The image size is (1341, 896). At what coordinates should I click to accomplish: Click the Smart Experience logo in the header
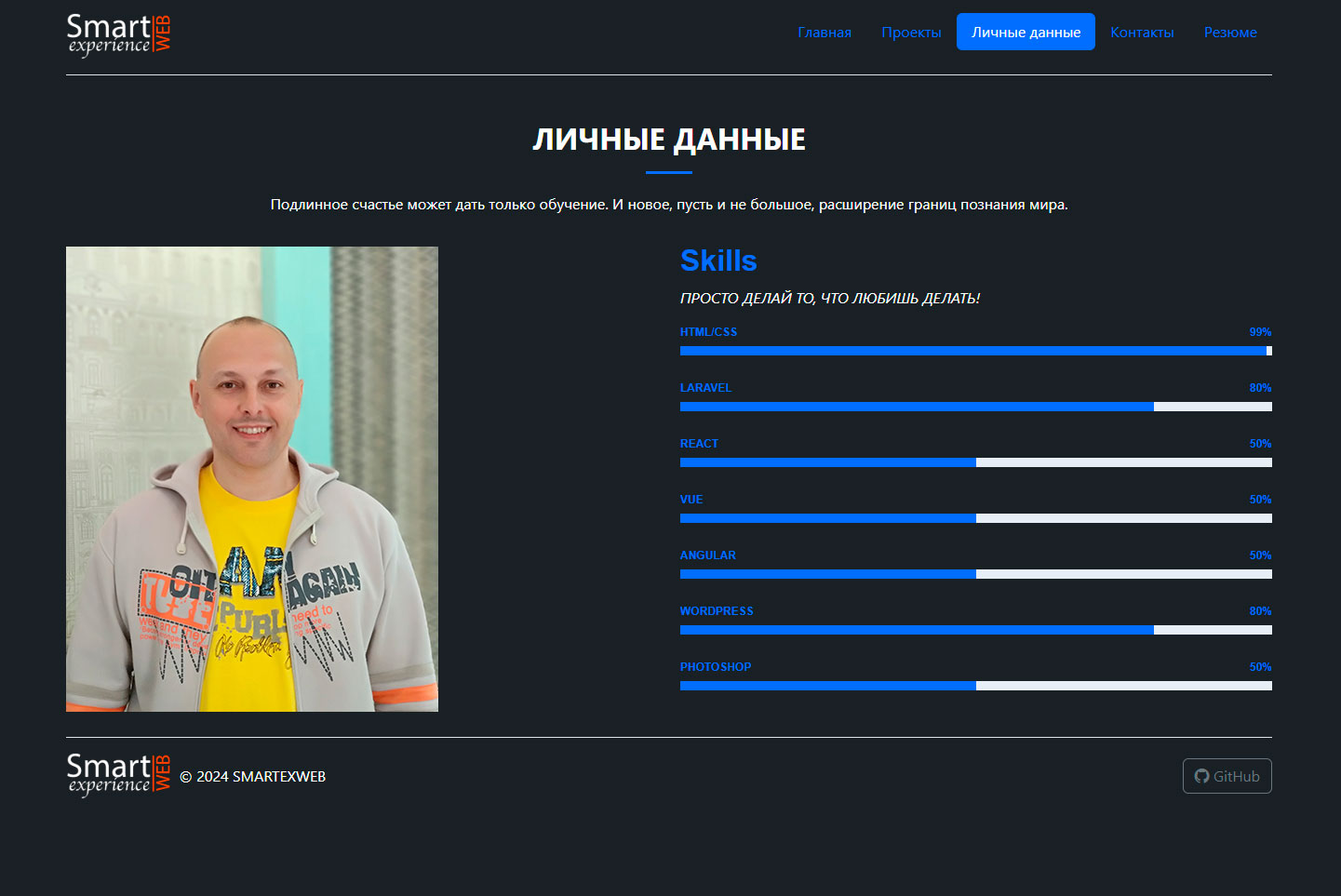(x=118, y=34)
